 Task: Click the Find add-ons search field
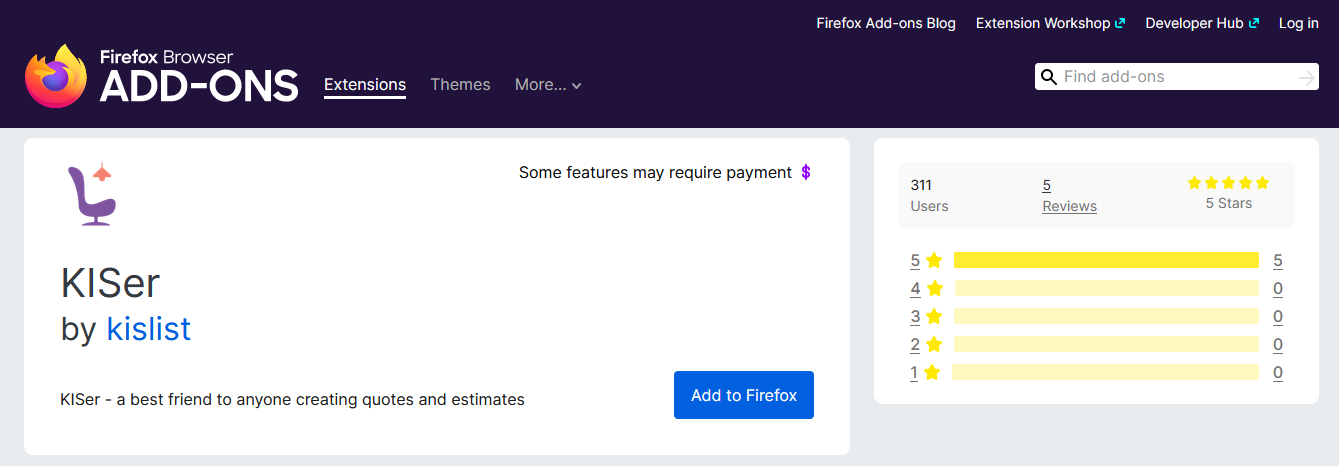[1177, 77]
